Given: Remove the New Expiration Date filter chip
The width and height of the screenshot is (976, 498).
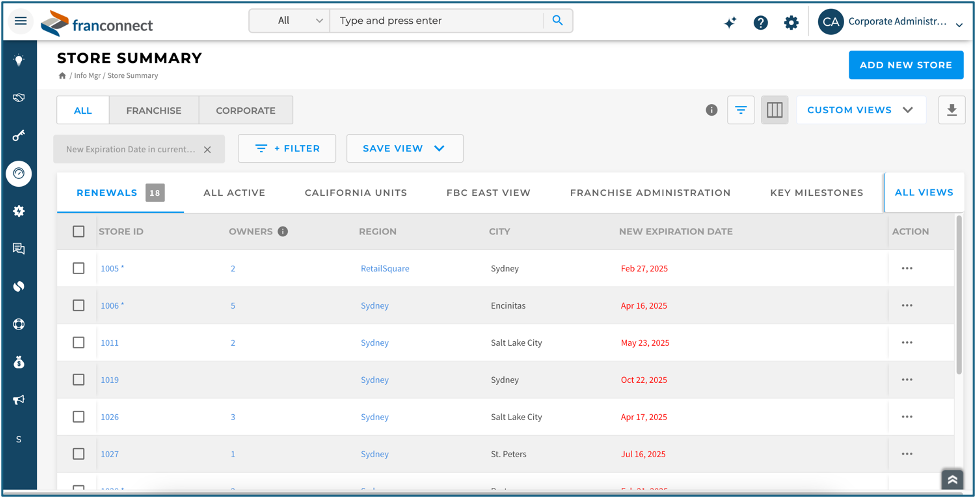Looking at the screenshot, I should (207, 149).
